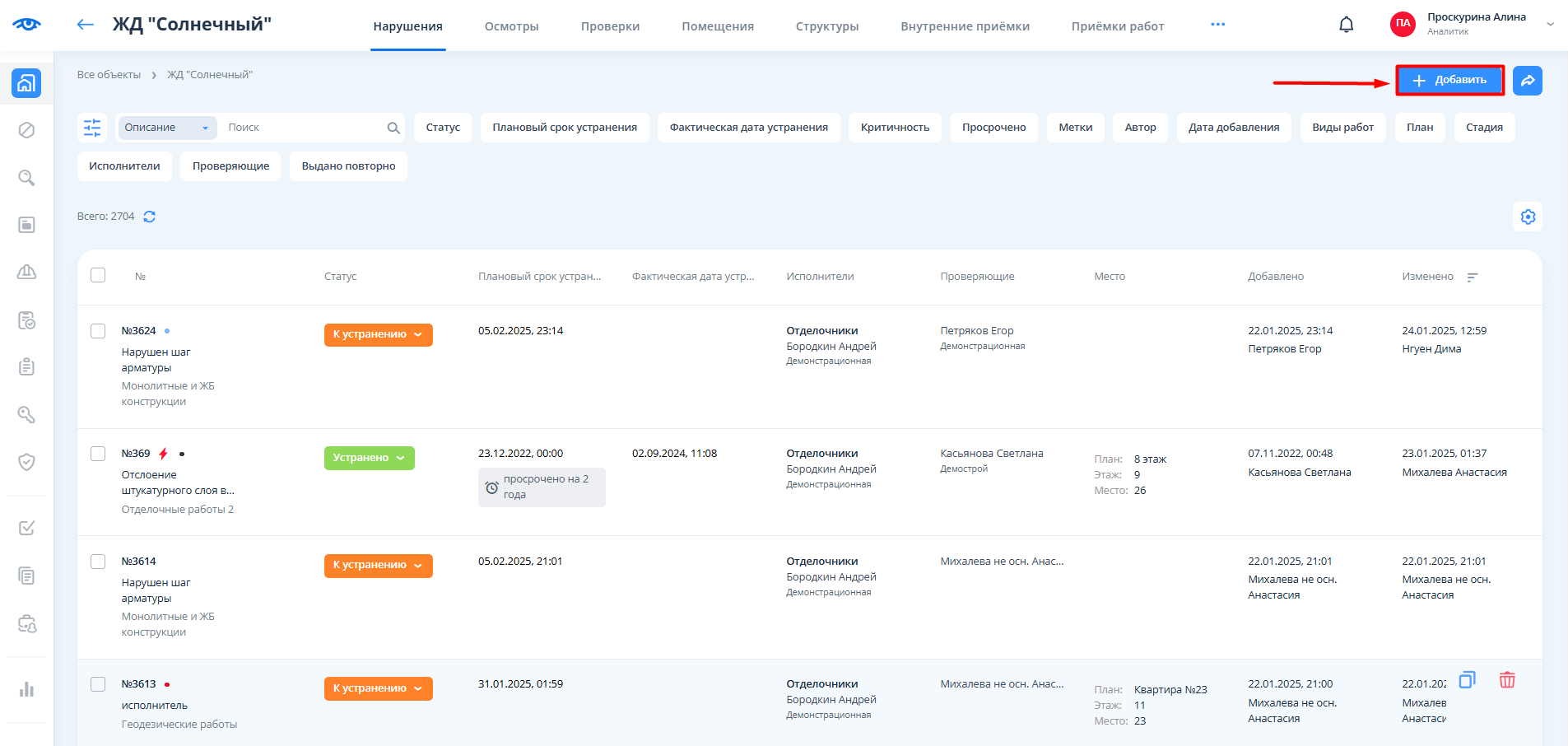Click the copy icon in row №3613
1568x746 pixels.
(x=1467, y=680)
